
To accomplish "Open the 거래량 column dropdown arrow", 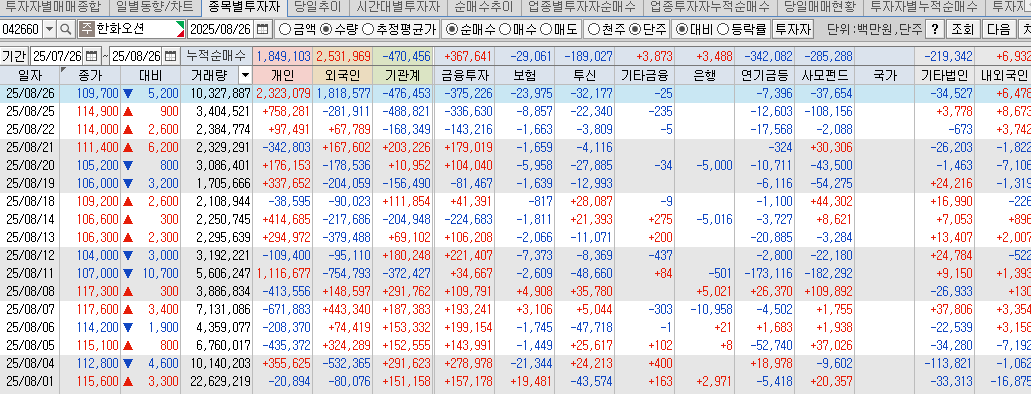I will 245,75.
